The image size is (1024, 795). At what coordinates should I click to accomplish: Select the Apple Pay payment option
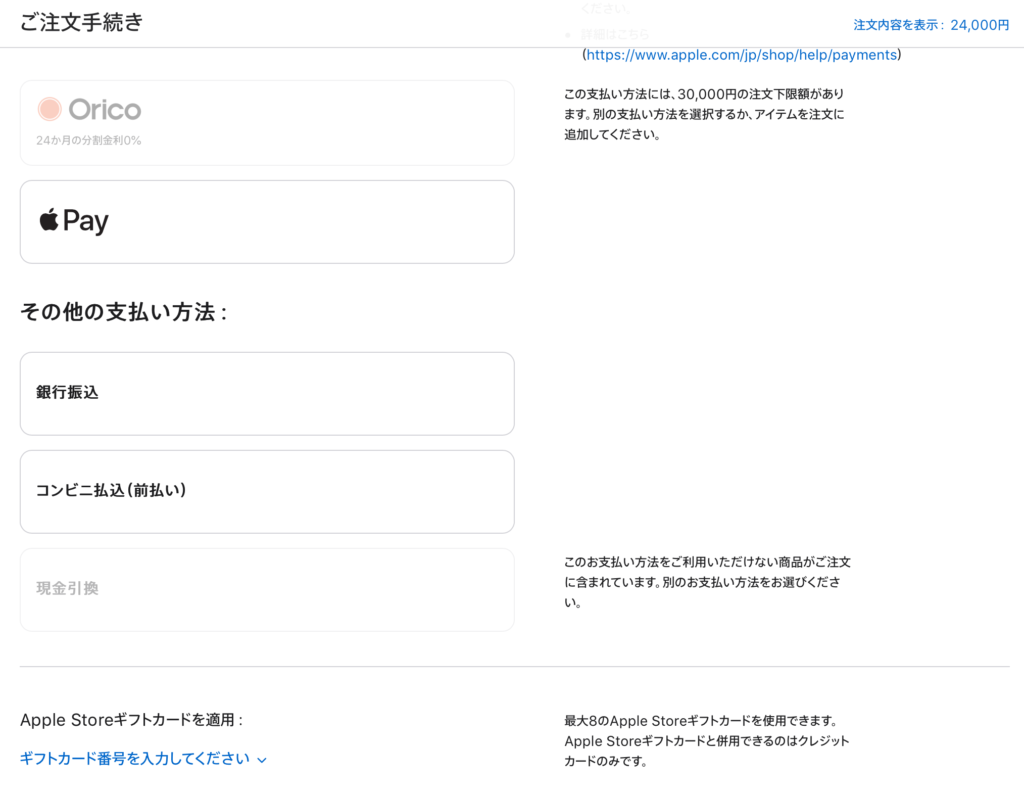coord(267,222)
